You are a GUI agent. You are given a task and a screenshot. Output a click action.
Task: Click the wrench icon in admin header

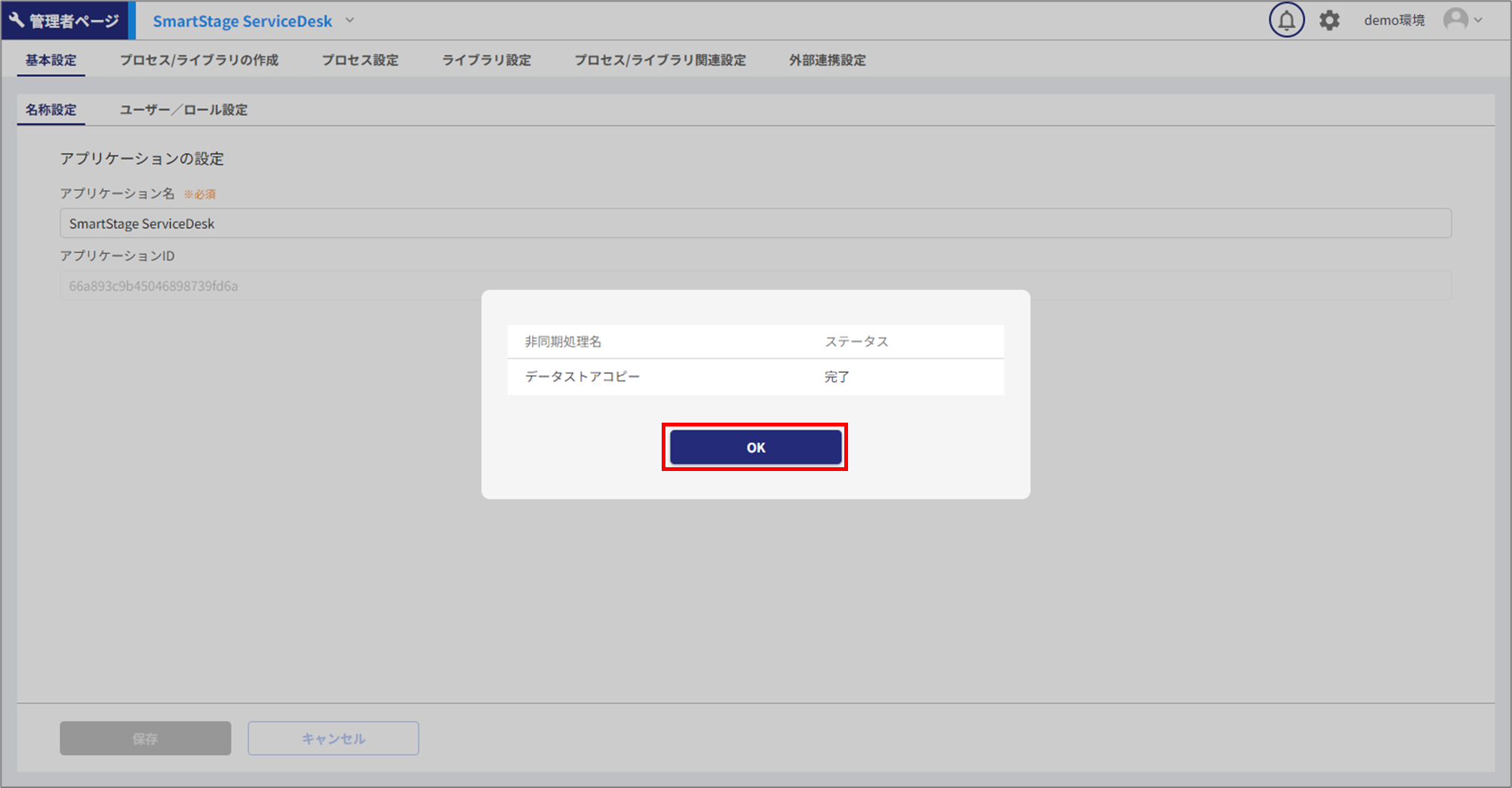(17, 20)
